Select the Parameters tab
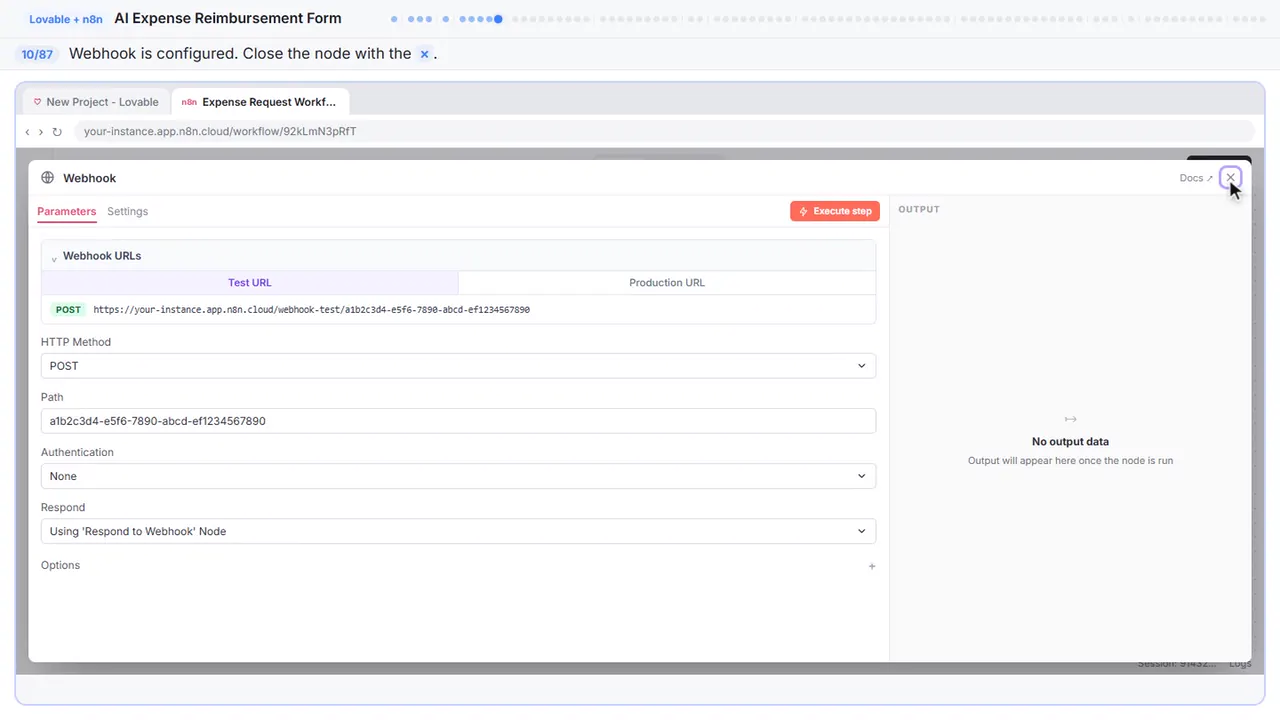The height and width of the screenshot is (720, 1280). point(67,211)
